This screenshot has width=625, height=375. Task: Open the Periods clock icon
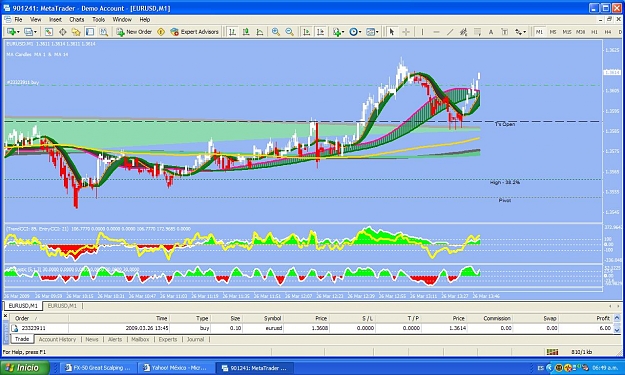pos(353,32)
